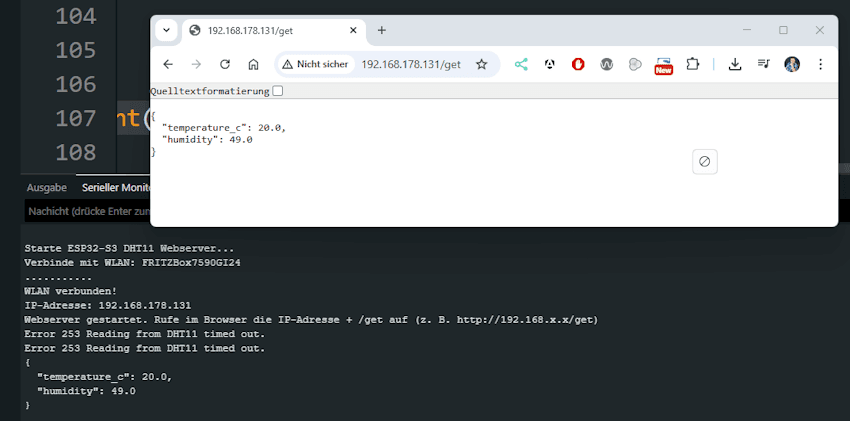Click the extension icon with New badge
Viewport: 850px width, 421px height.
[663, 65]
